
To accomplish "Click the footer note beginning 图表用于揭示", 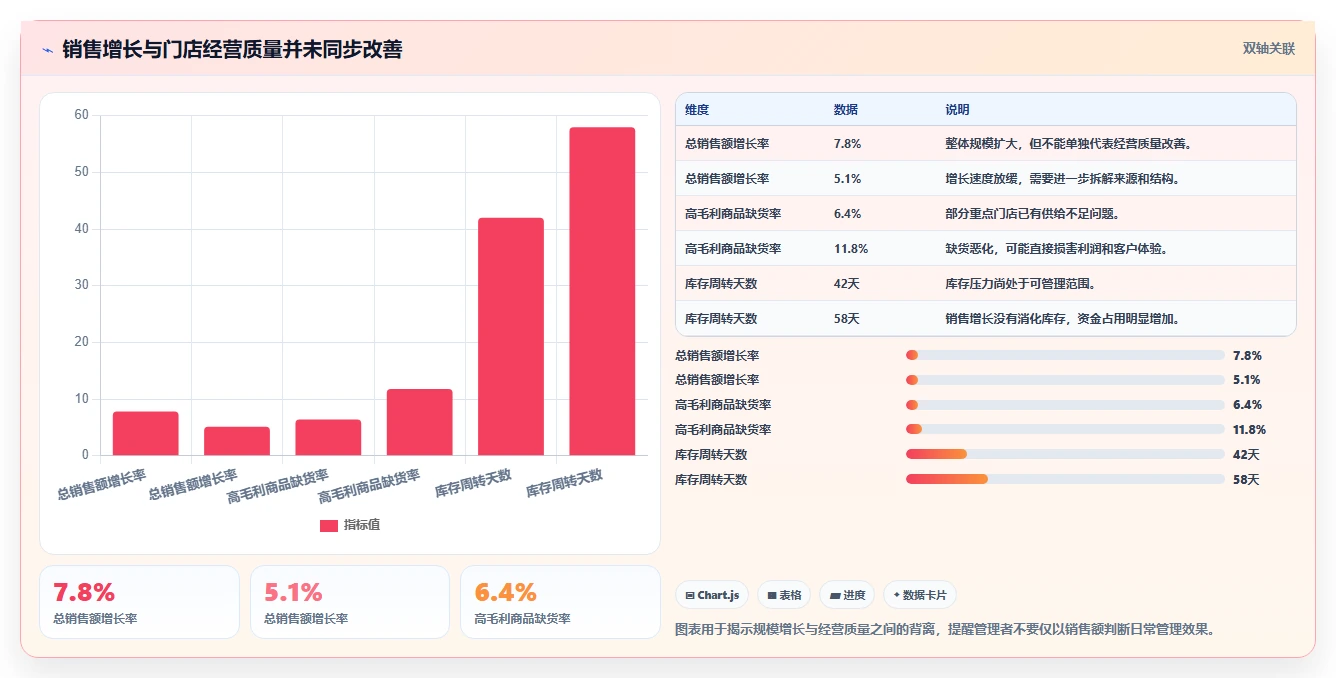I will click(x=945, y=630).
